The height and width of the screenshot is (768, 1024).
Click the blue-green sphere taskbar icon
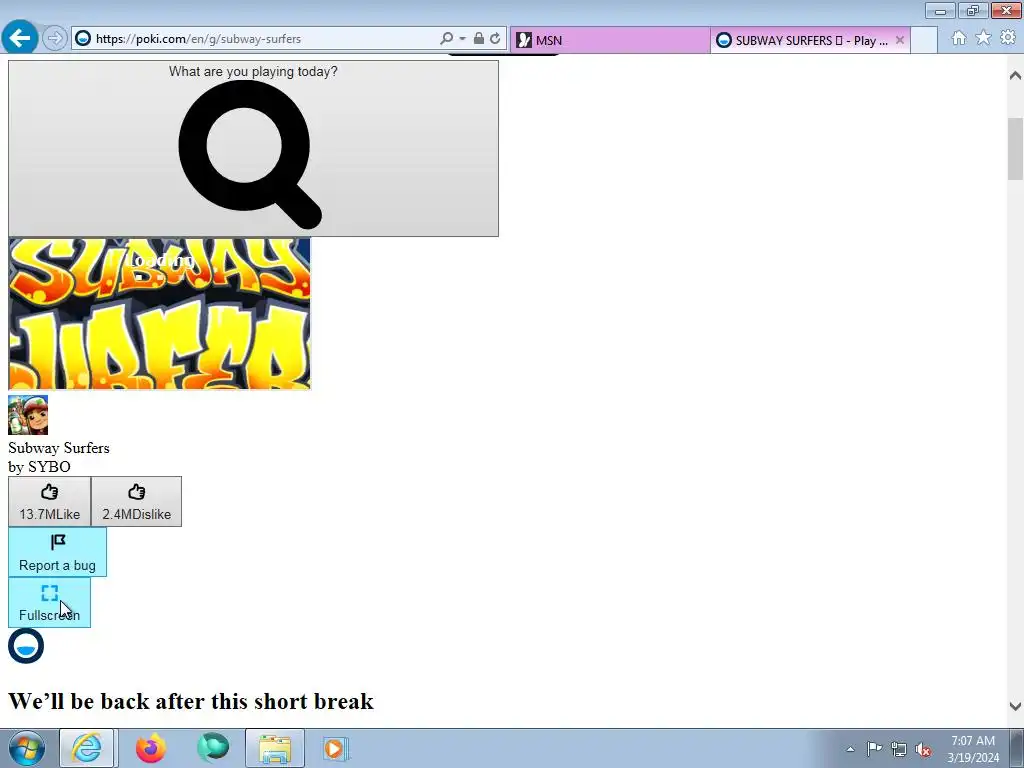point(214,748)
